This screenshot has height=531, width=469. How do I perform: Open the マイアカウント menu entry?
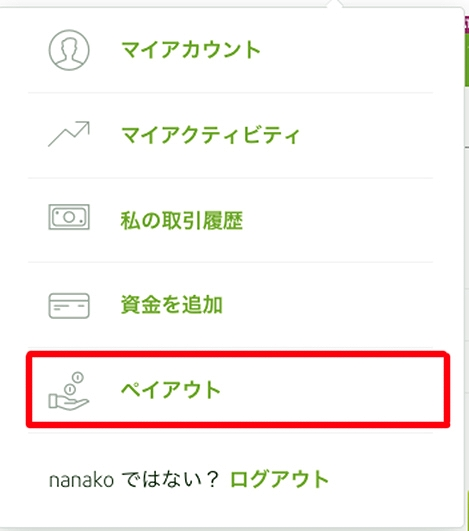pos(191,50)
